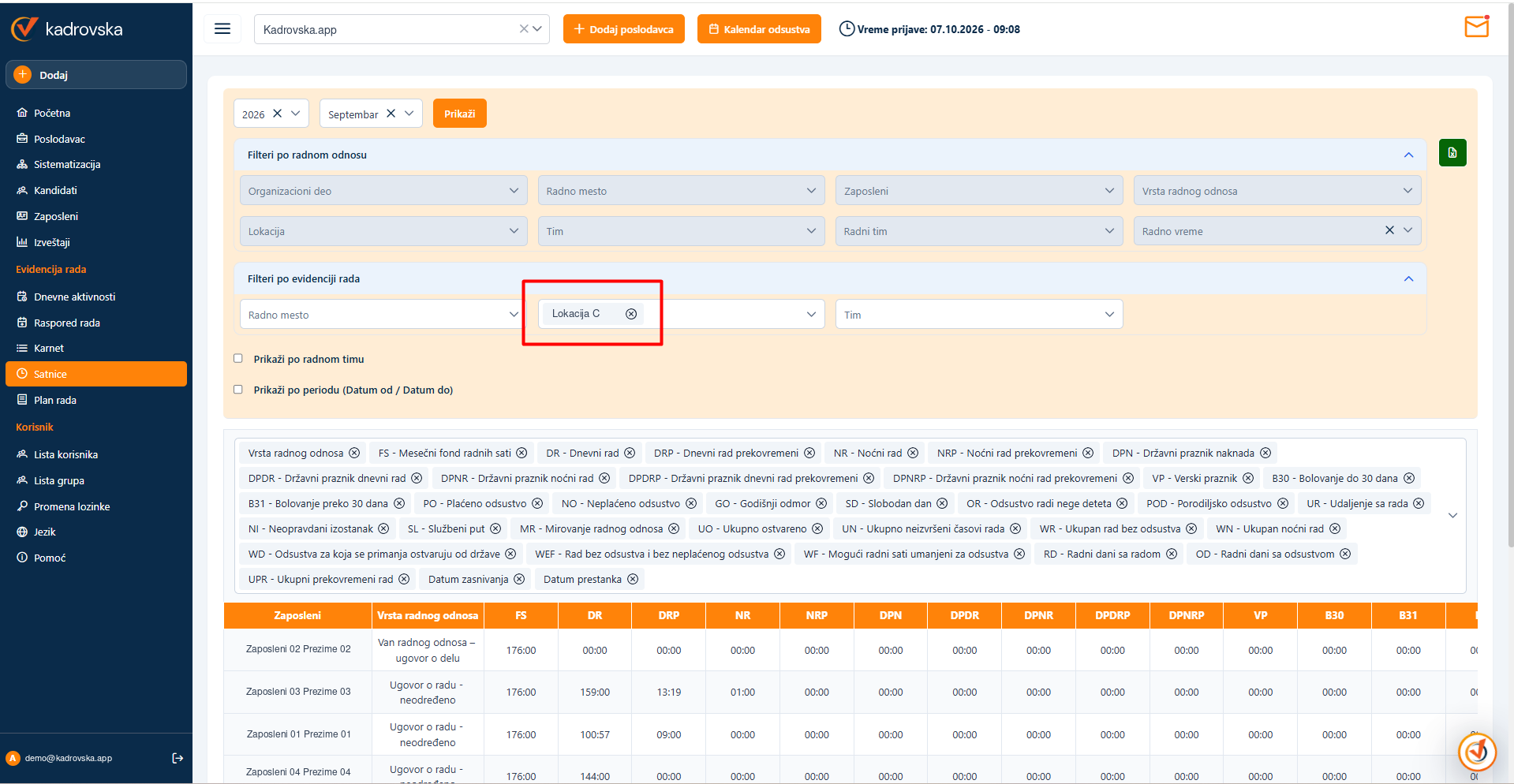Image resolution: width=1514 pixels, height=784 pixels.
Task: Collapse 'Filteri po evidenciji rada' section
Action: [x=1408, y=278]
